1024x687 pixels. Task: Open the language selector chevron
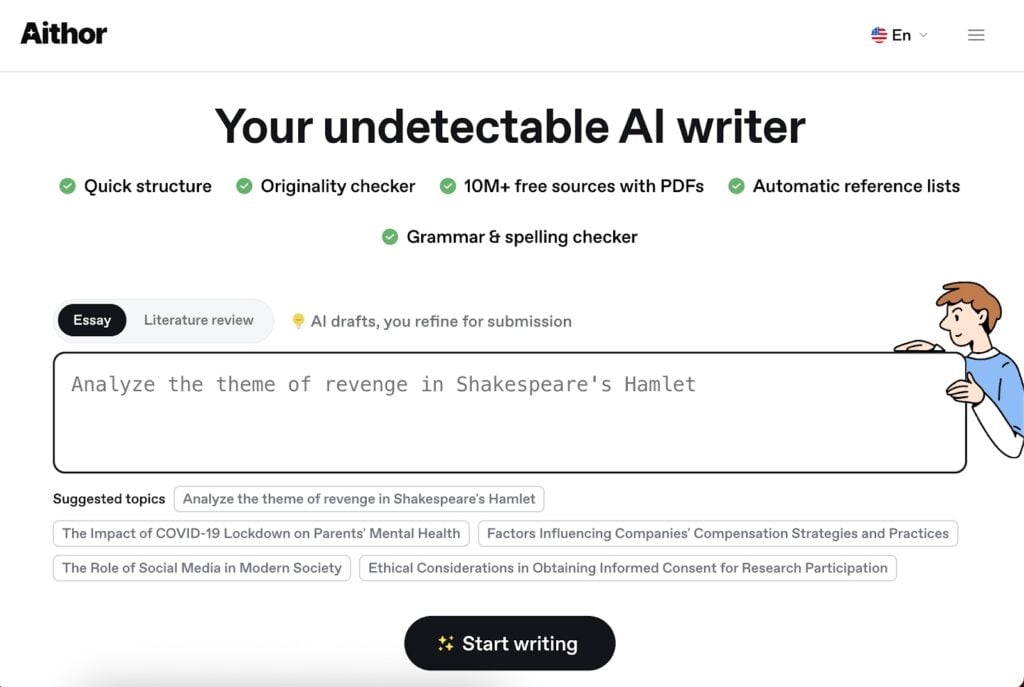coord(922,35)
